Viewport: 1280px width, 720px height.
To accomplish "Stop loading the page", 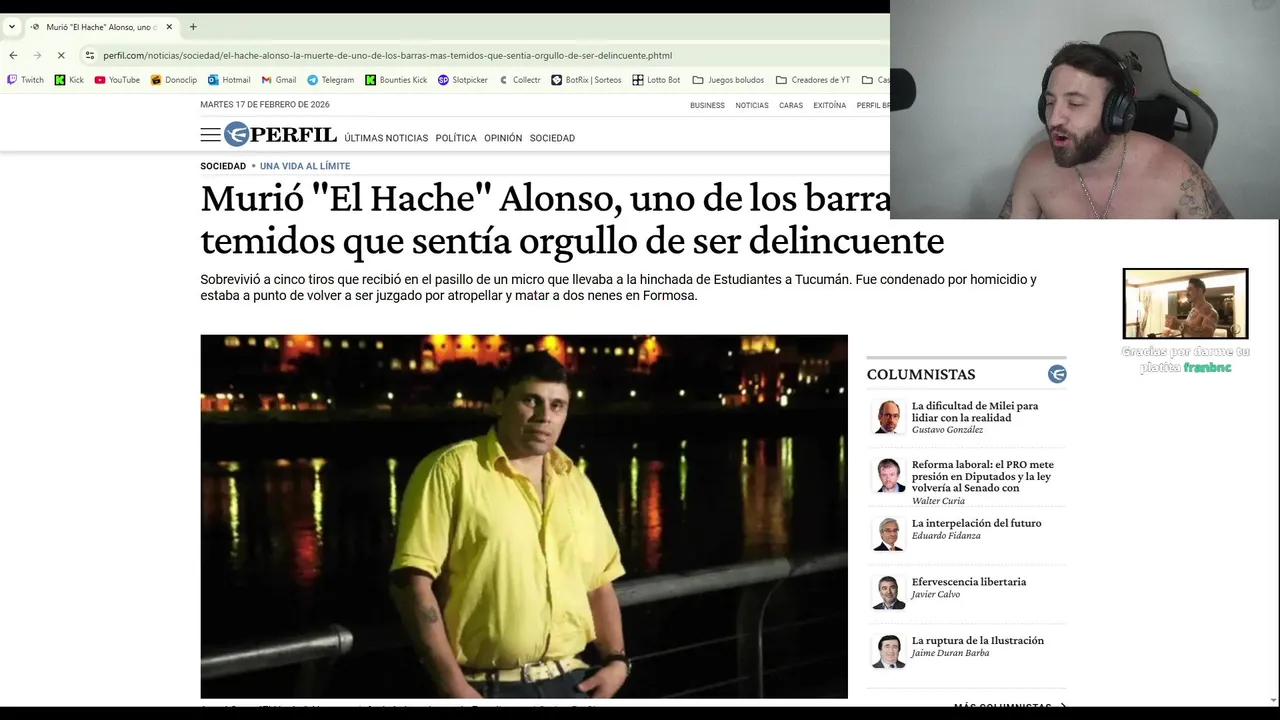I will click(x=60, y=55).
